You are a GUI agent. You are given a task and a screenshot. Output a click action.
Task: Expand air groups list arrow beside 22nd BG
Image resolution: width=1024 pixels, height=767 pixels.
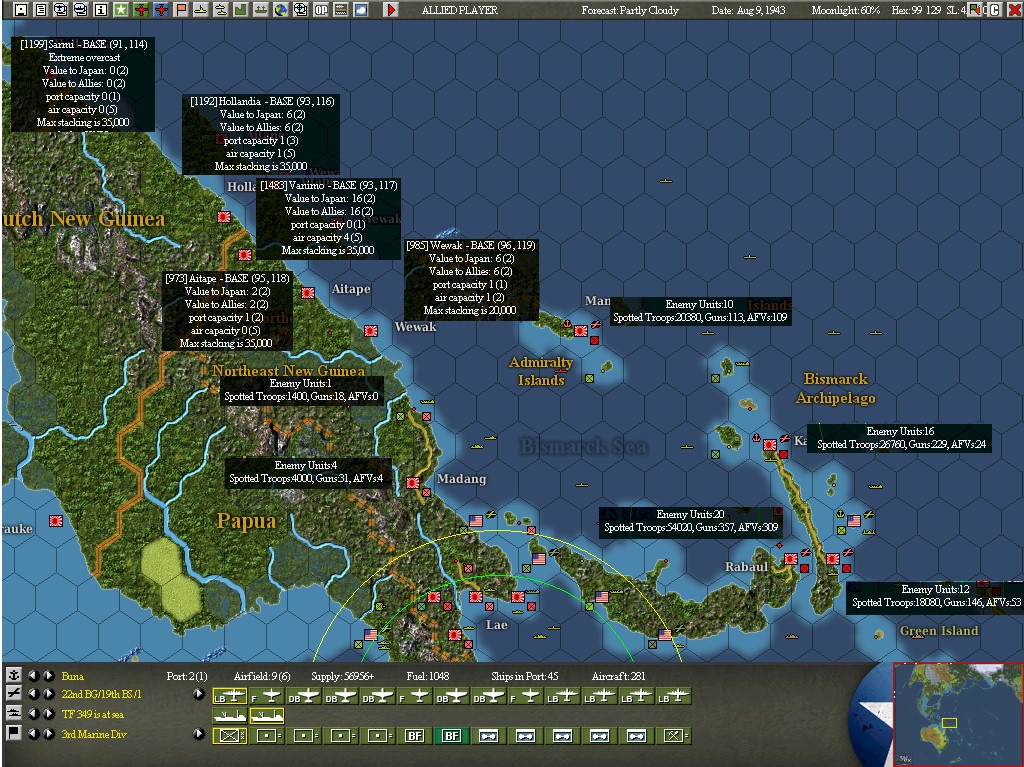coord(199,694)
